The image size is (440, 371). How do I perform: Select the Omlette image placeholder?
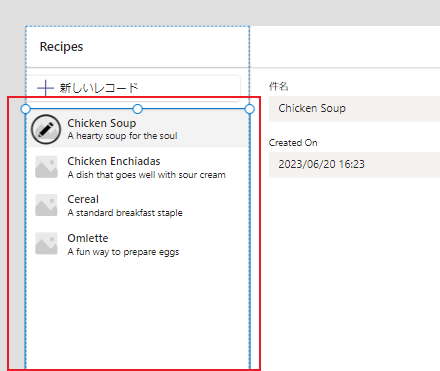click(46, 243)
